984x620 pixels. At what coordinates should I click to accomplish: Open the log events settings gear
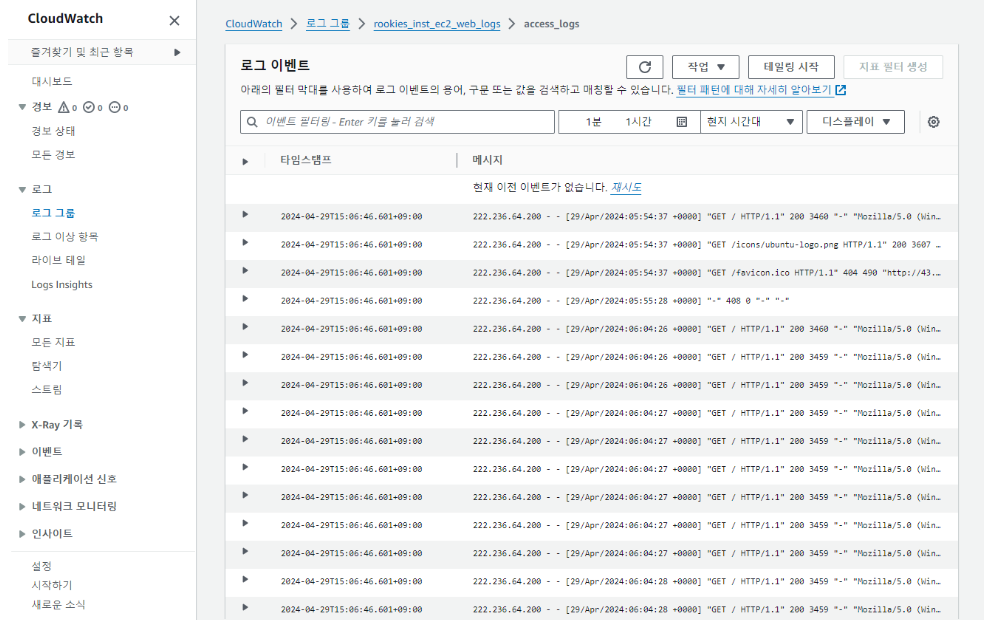[x=934, y=122]
